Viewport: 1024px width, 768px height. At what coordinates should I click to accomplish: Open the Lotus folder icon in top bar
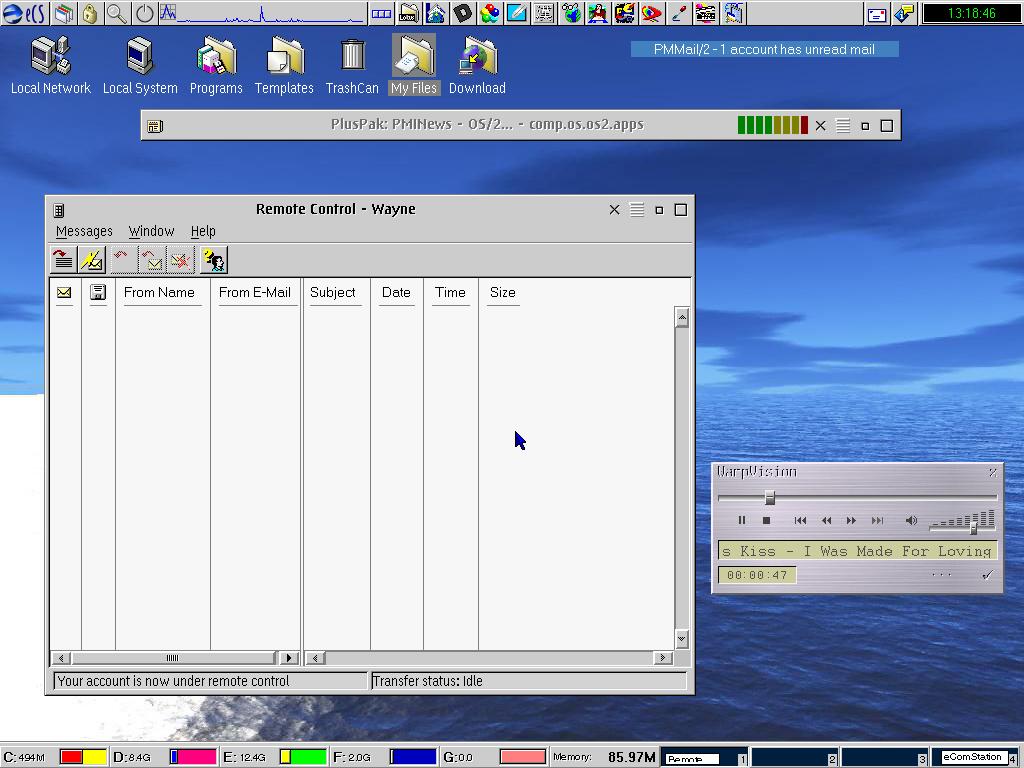(408, 13)
